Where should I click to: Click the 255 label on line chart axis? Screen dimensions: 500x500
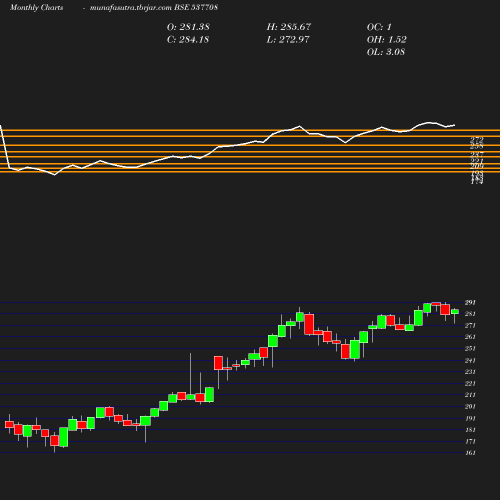[477, 146]
